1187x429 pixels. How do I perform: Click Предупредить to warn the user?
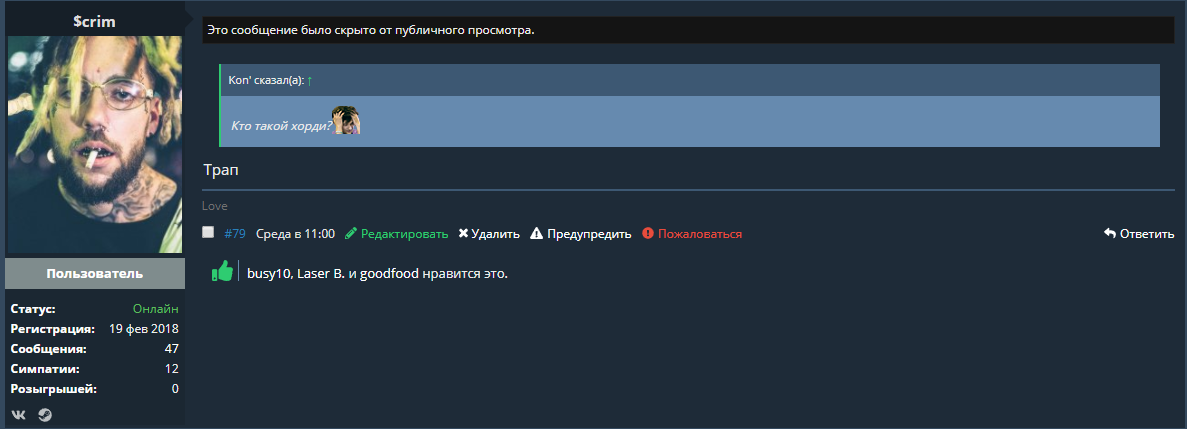581,234
